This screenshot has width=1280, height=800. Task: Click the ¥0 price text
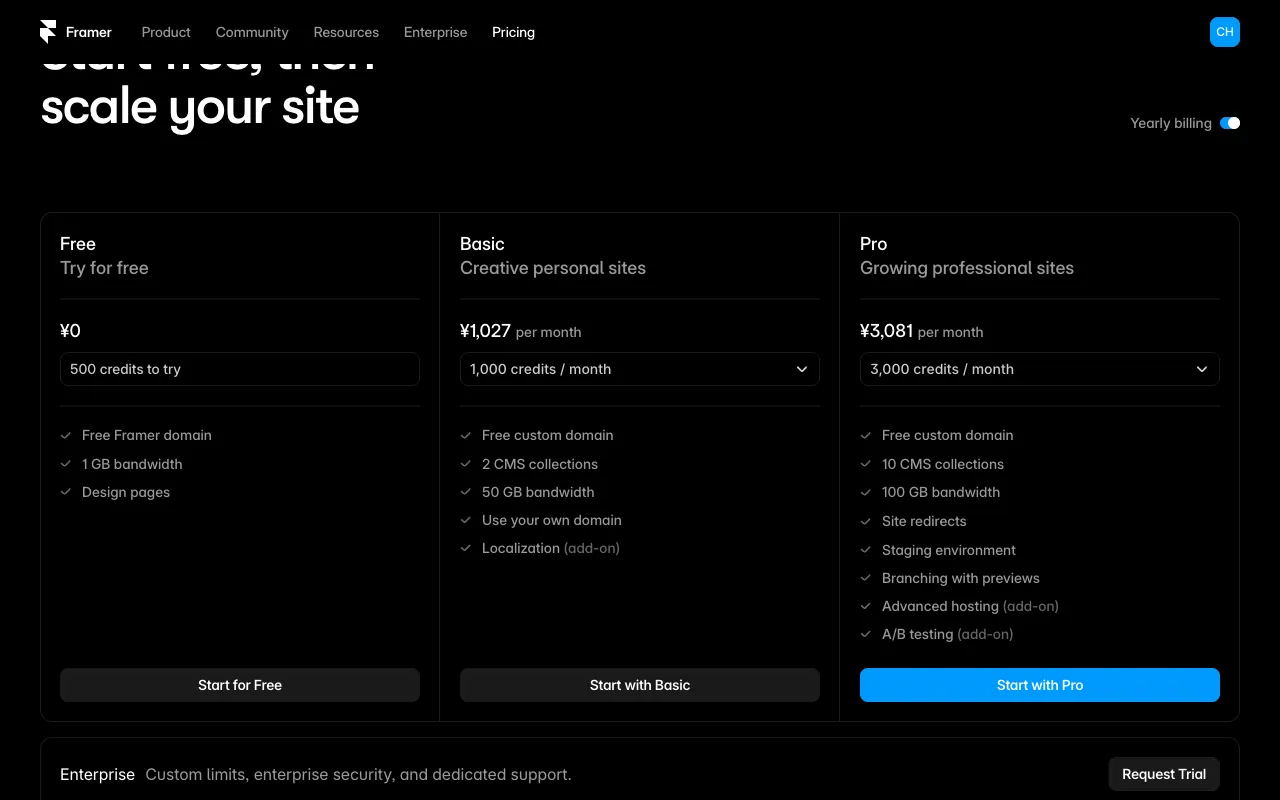pyautogui.click(x=70, y=331)
